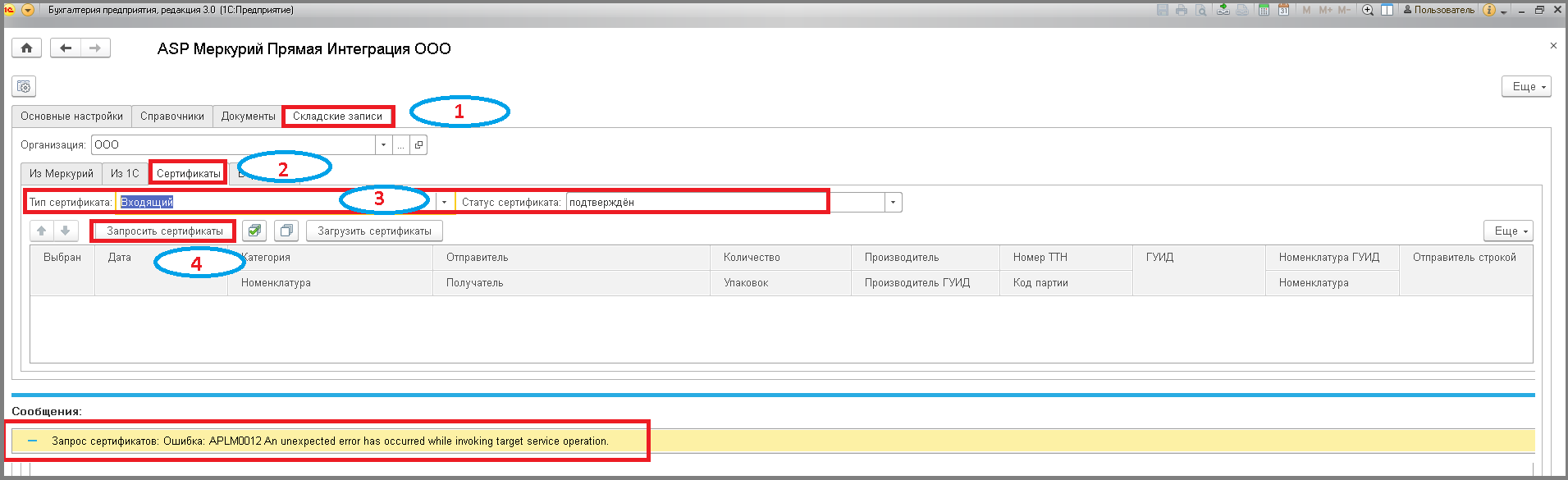Open the yellow Info help icon

(x=1489, y=10)
